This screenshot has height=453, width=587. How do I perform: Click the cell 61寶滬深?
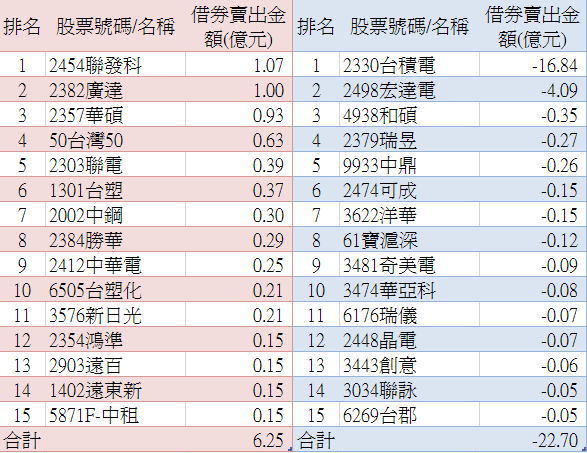point(409,240)
